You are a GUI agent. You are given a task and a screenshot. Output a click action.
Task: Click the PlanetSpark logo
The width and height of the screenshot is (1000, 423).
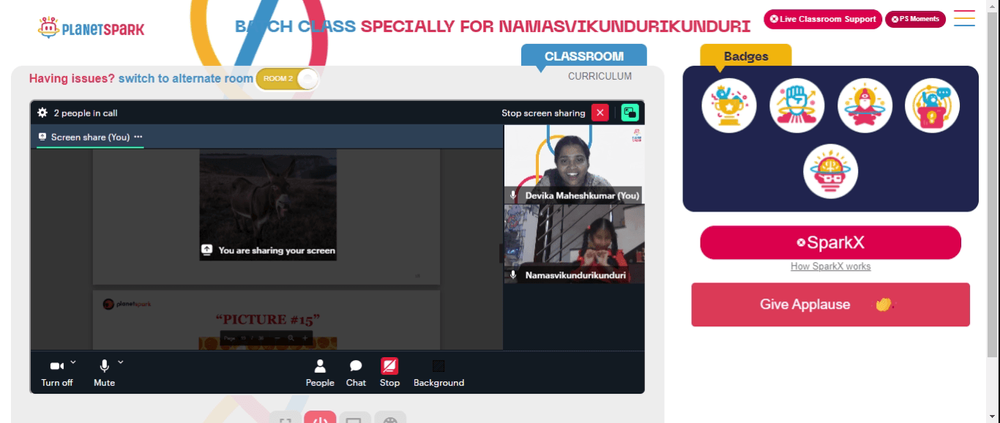coord(91,27)
